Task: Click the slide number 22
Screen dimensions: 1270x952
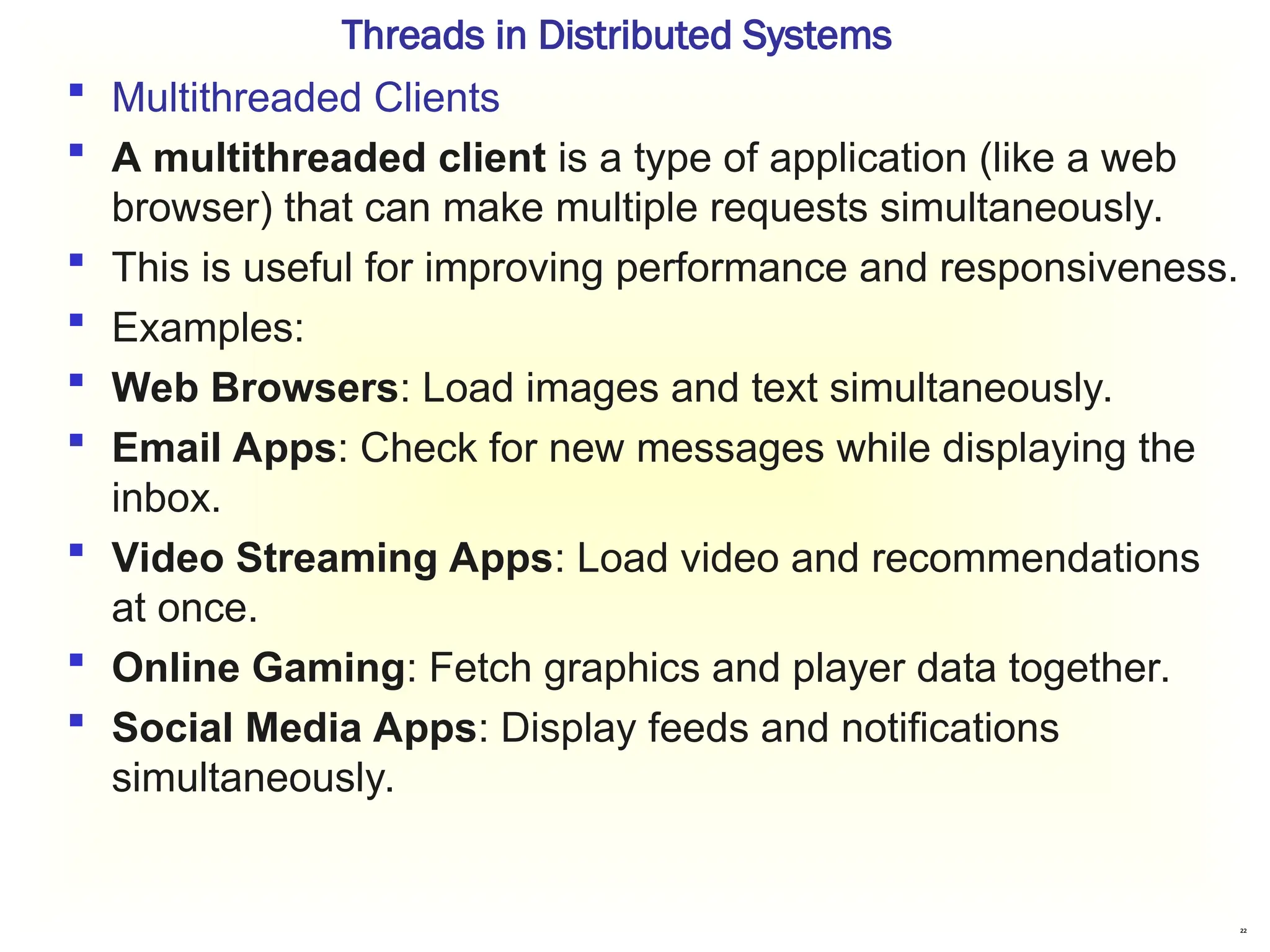Action: (1243, 931)
